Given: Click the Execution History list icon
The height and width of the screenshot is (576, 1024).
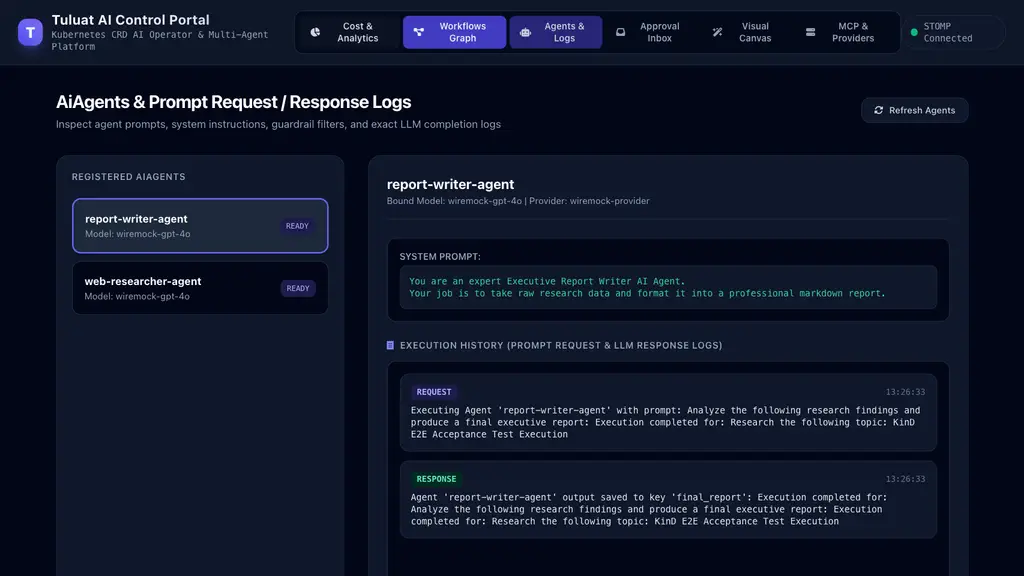Looking at the screenshot, I should [391, 345].
